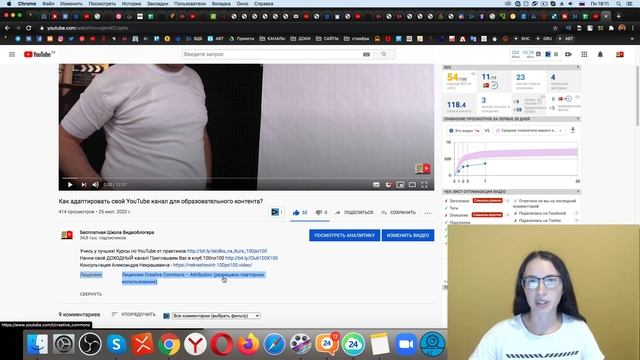Open notifications bell
The image size is (640, 360).
(600, 54)
